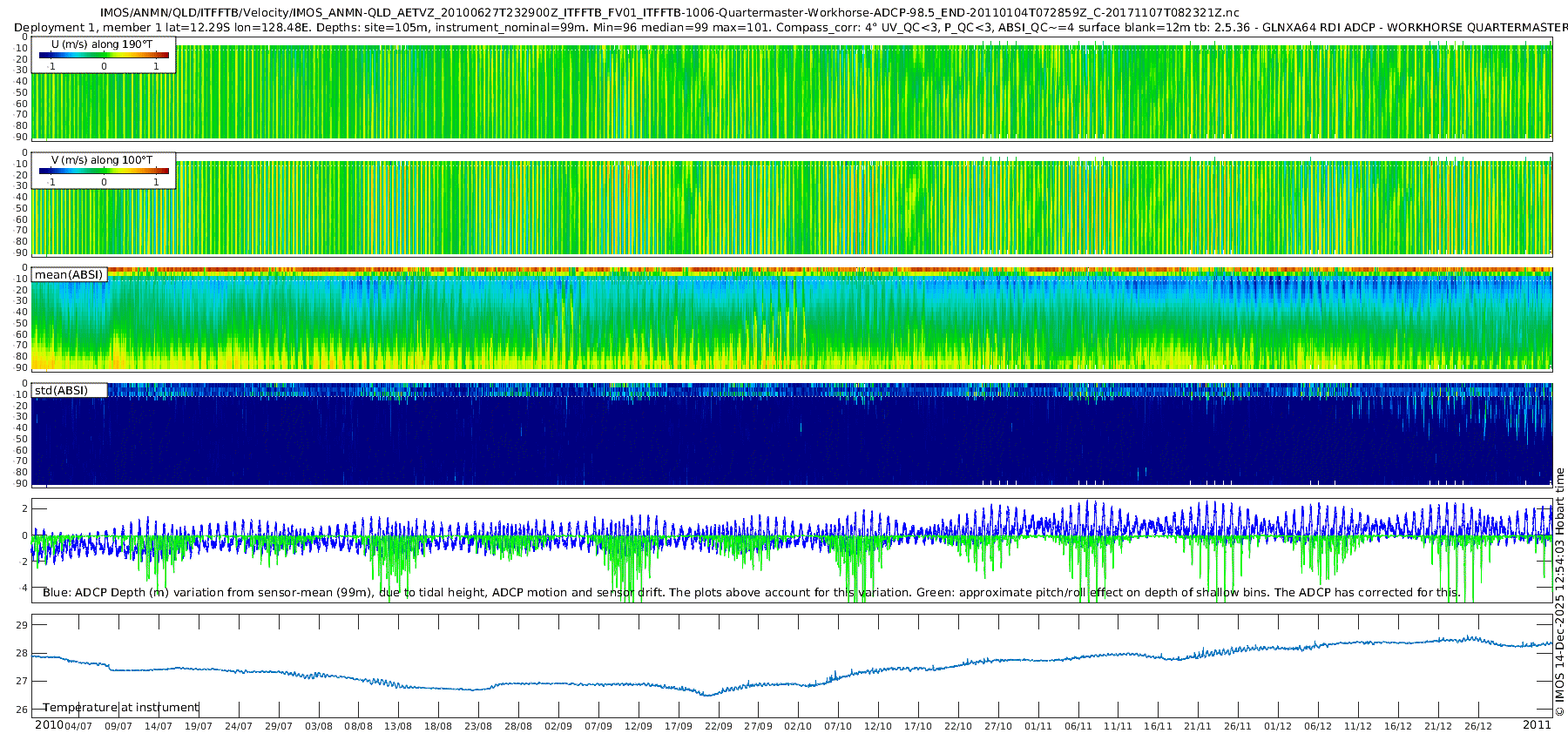Click the U velocity colorbar in the legend
1568x740 pixels.
pos(104,56)
